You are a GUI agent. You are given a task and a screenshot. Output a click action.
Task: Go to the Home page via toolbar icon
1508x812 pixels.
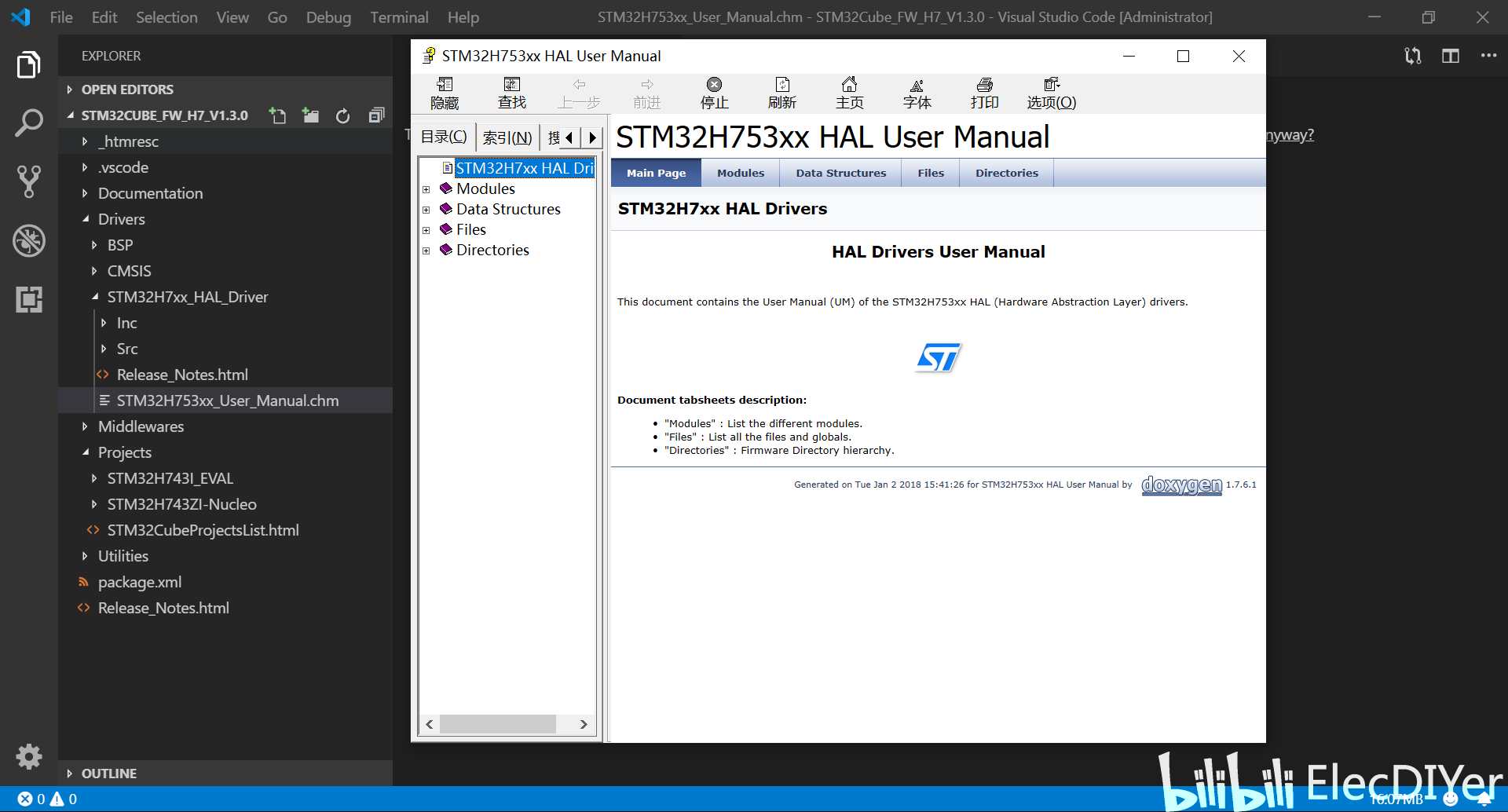[x=849, y=92]
